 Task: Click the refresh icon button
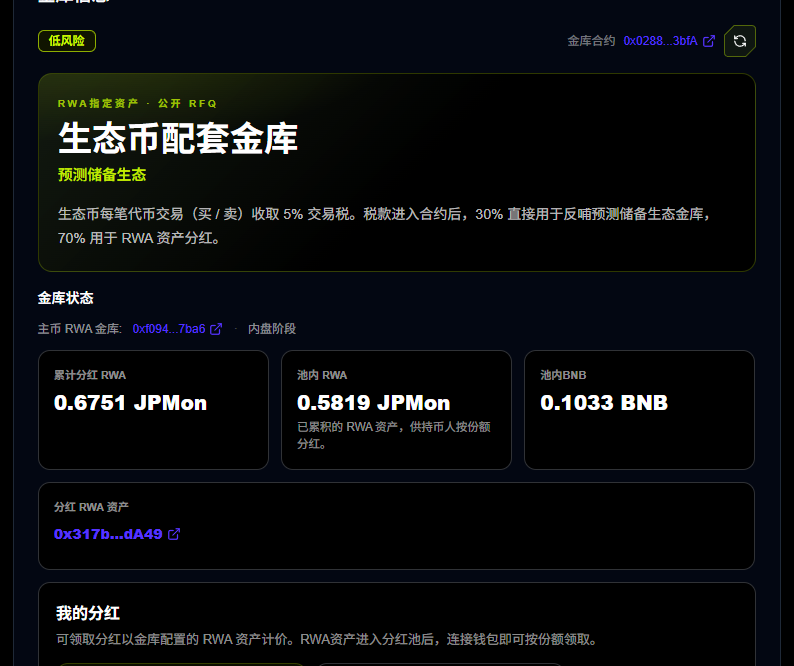coord(740,41)
